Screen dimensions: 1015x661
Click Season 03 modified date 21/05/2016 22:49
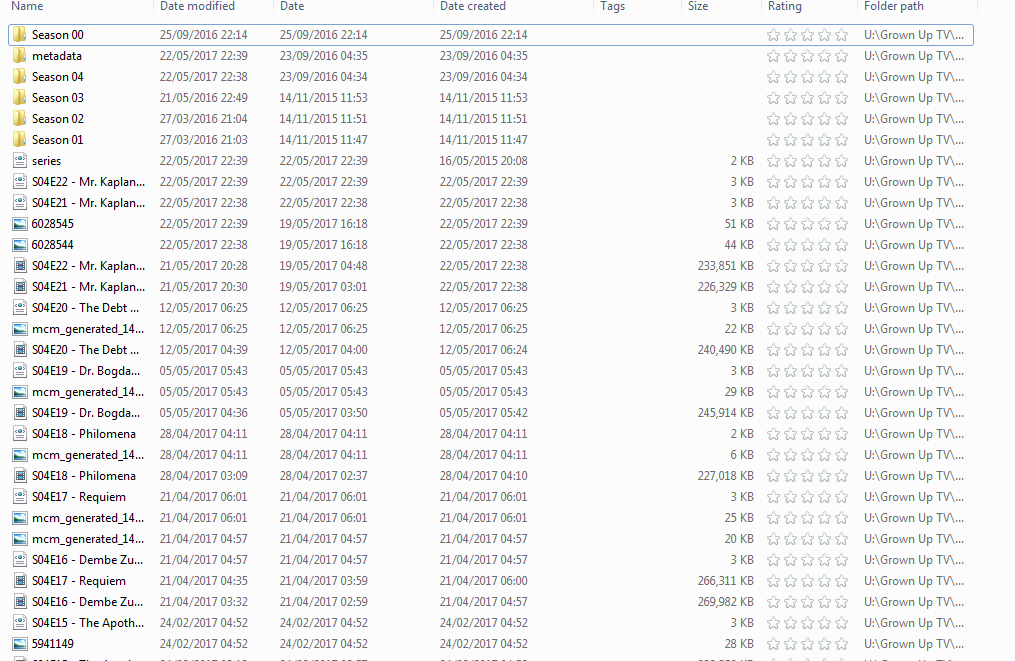tap(203, 98)
